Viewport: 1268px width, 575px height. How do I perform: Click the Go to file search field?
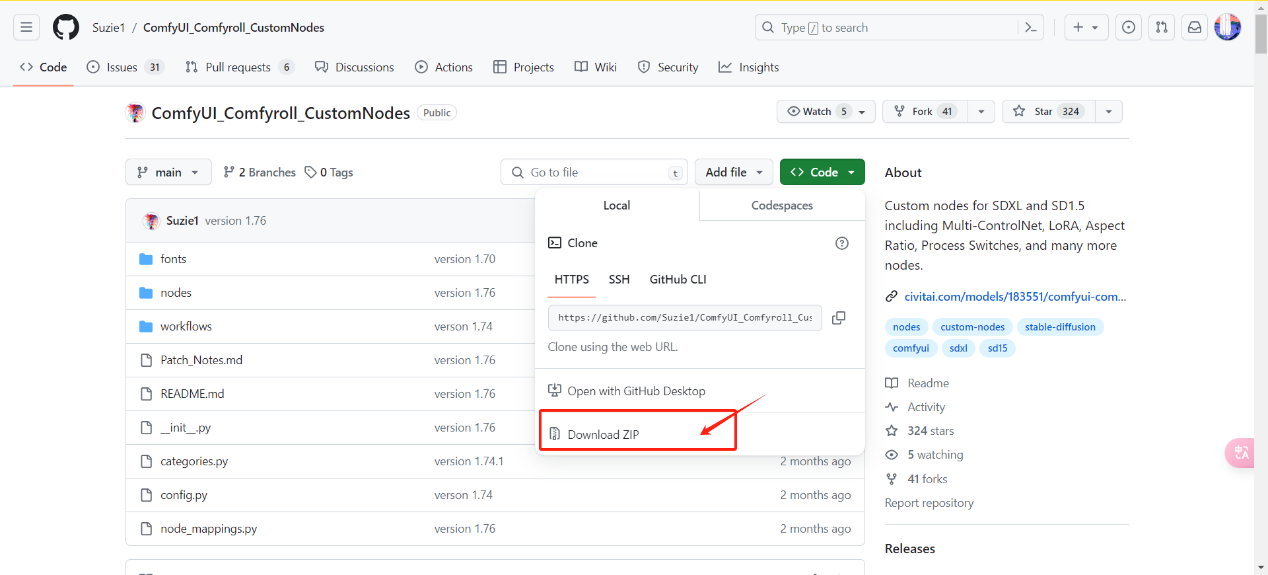tap(595, 172)
